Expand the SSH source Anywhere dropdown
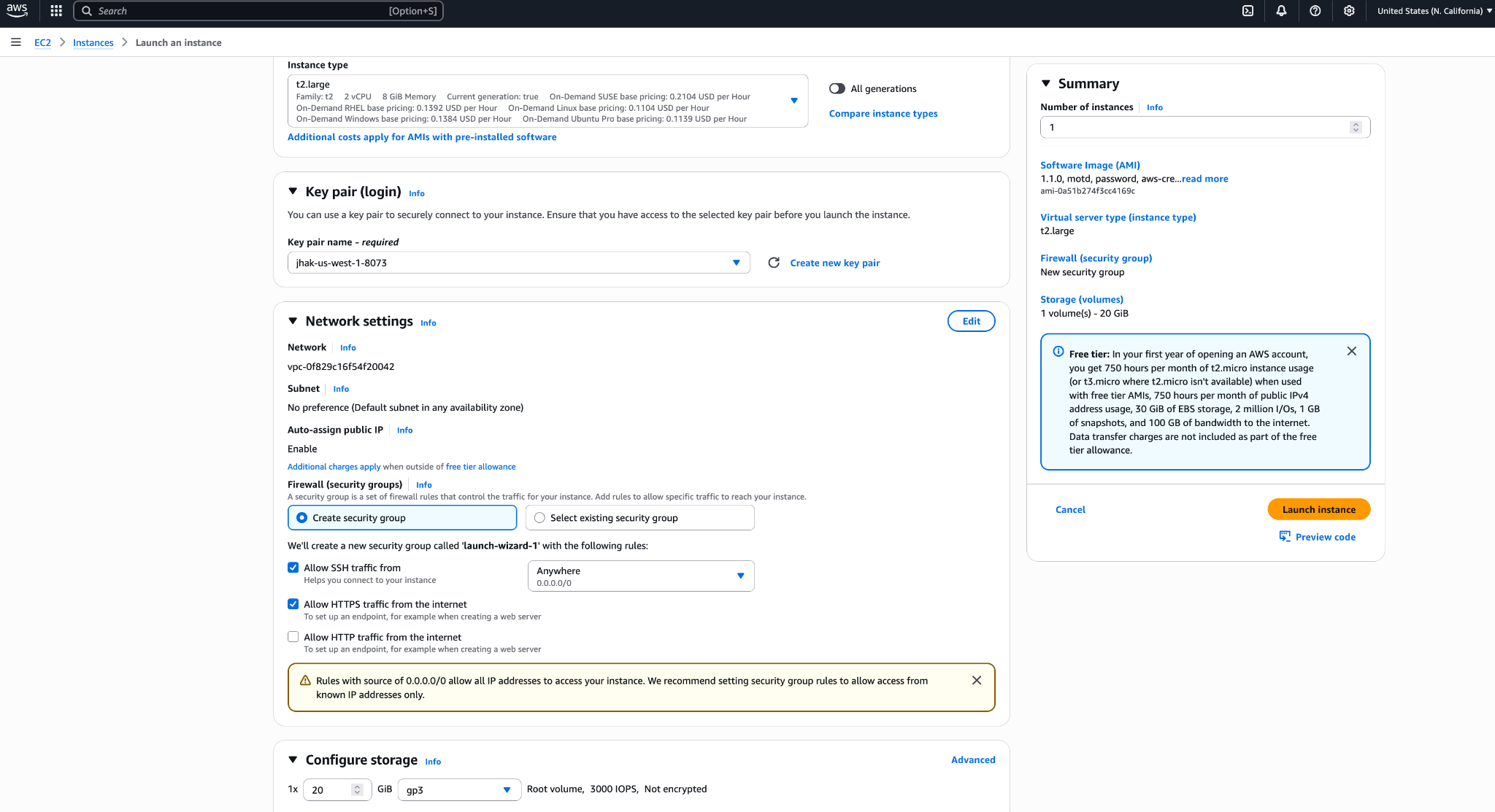 tap(640, 576)
